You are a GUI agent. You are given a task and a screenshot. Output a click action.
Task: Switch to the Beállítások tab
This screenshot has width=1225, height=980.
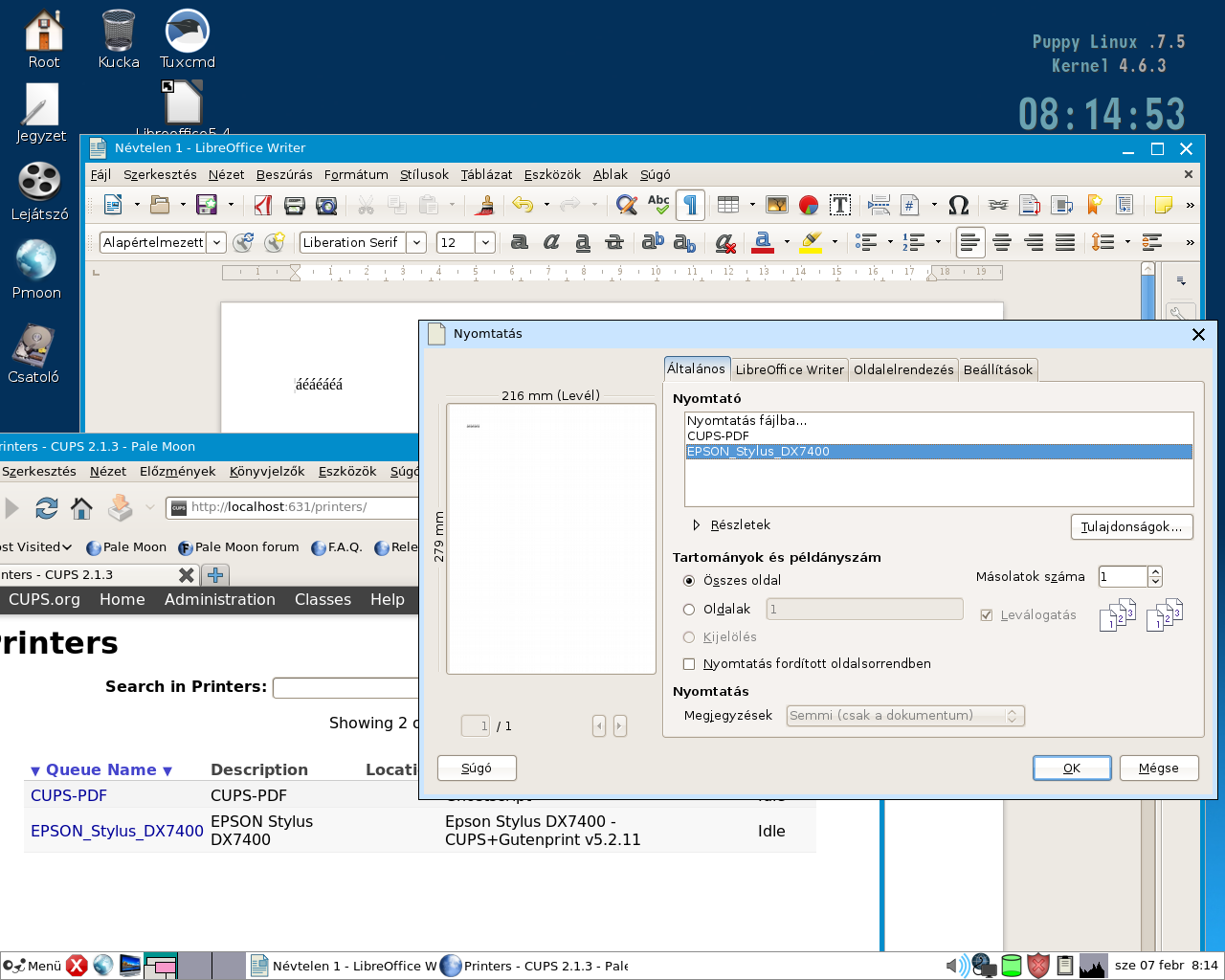pos(998,369)
